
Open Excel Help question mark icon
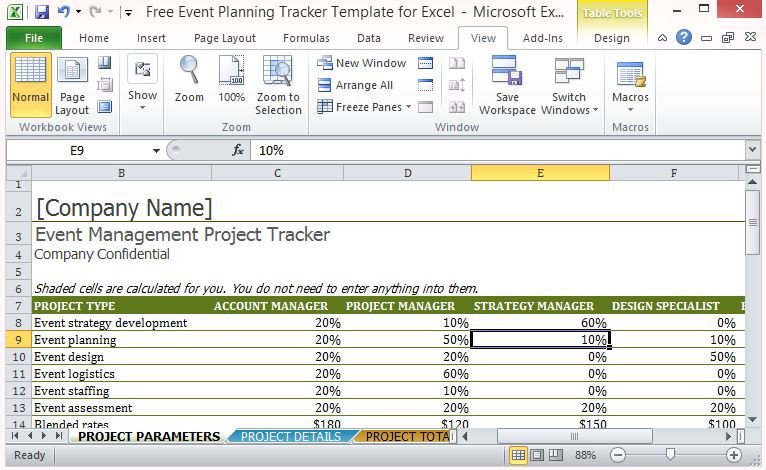[x=684, y=37]
